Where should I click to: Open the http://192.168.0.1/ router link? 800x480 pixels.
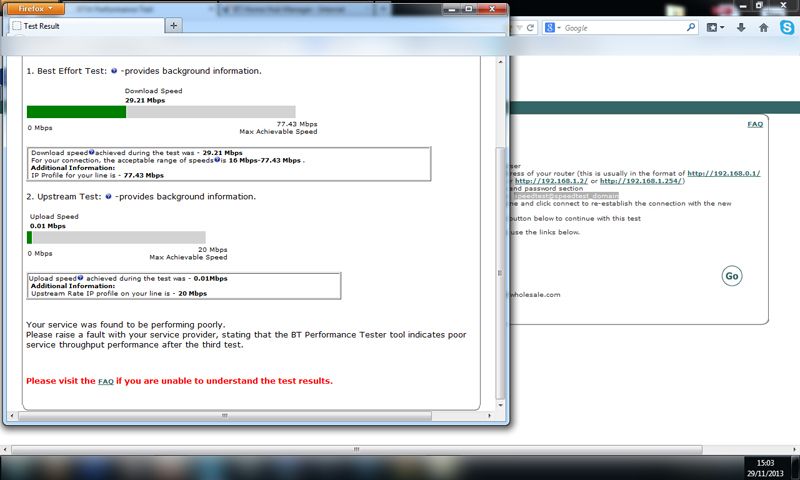[x=723, y=173]
